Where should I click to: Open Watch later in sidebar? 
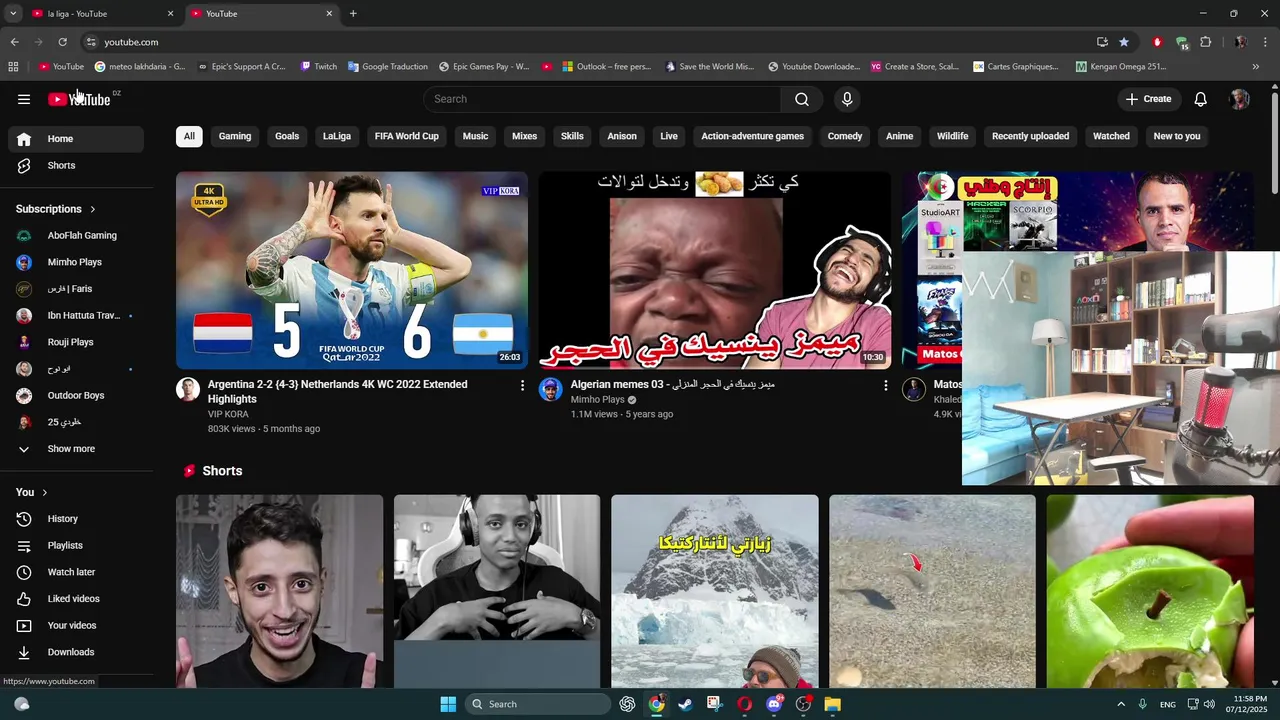(76, 572)
